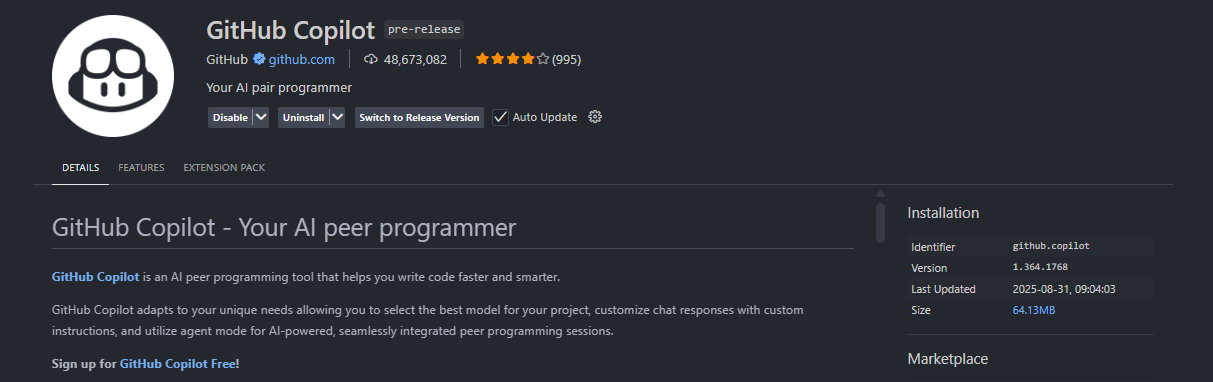Viewport: 1213px width, 382px height.
Task: Switch to the Extension Pack tab
Action: (224, 168)
